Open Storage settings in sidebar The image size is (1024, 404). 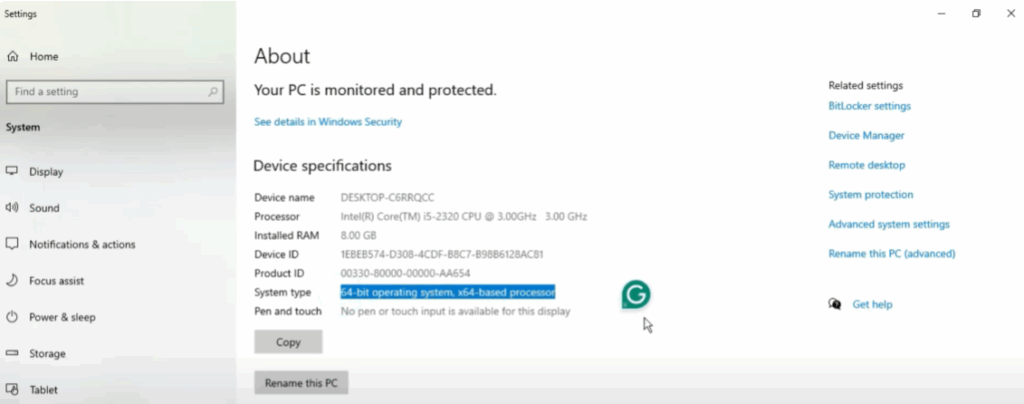47,353
